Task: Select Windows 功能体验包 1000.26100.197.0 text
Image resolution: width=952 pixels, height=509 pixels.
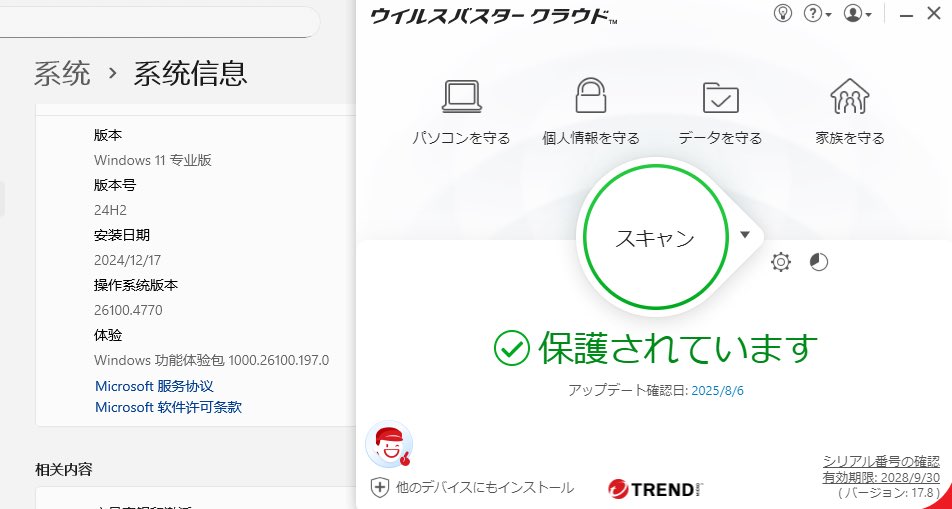Action: 211,360
